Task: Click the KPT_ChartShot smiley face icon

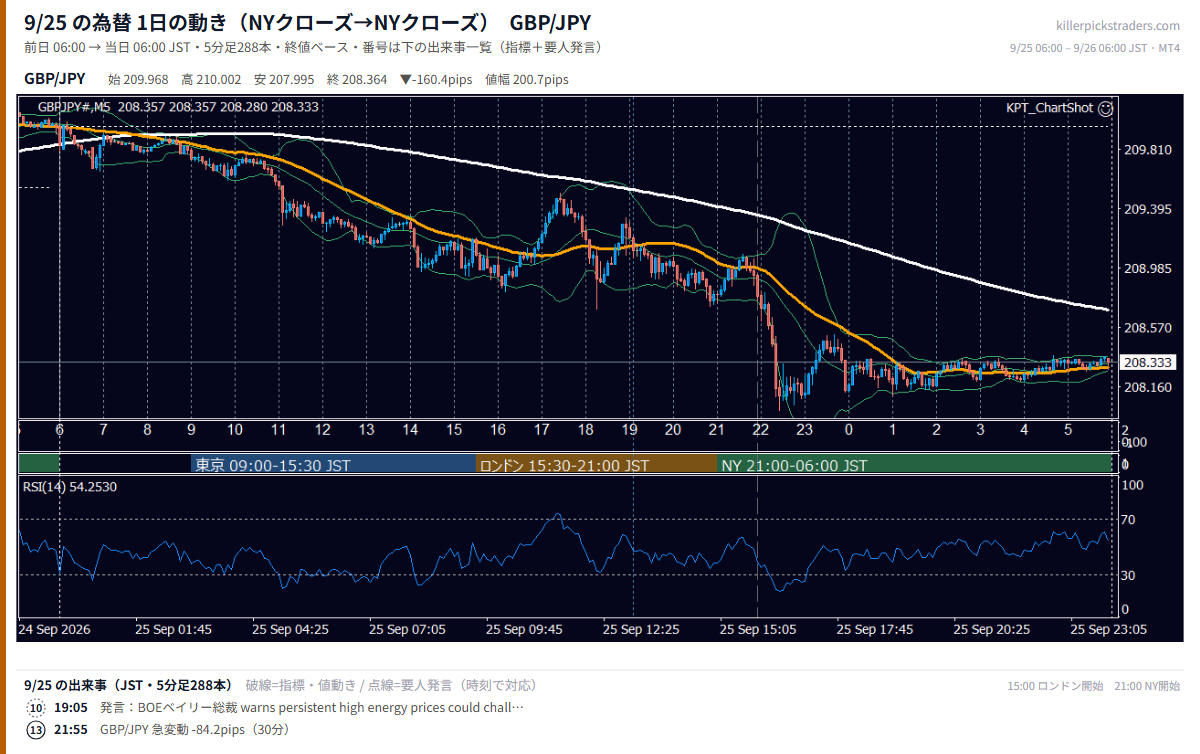Action: (1105, 108)
